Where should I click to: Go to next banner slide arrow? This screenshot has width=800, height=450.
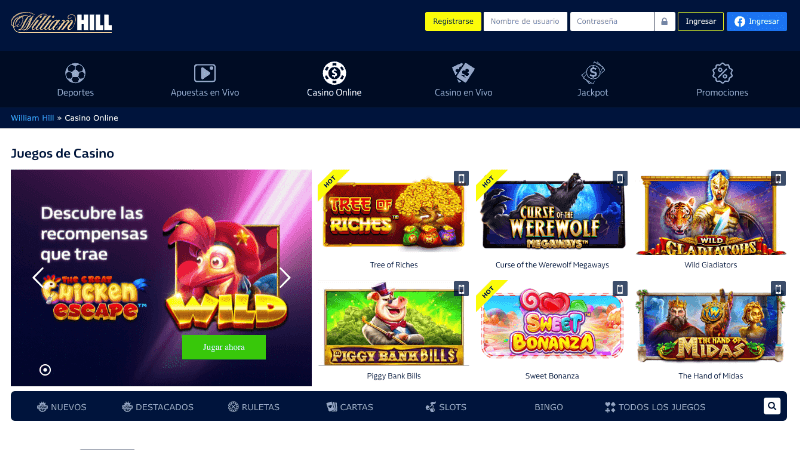point(285,278)
